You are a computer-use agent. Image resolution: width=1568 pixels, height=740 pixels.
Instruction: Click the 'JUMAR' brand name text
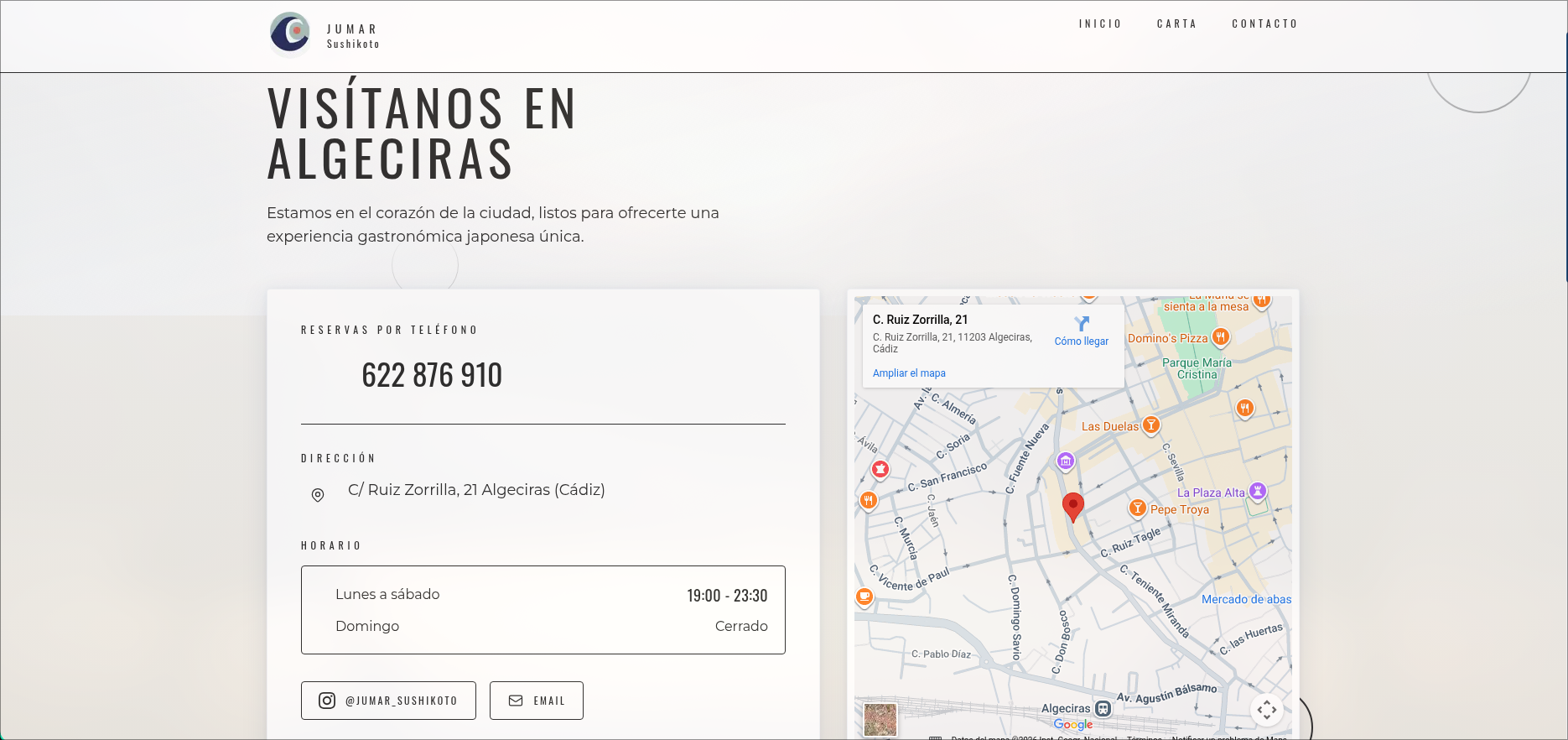351,29
